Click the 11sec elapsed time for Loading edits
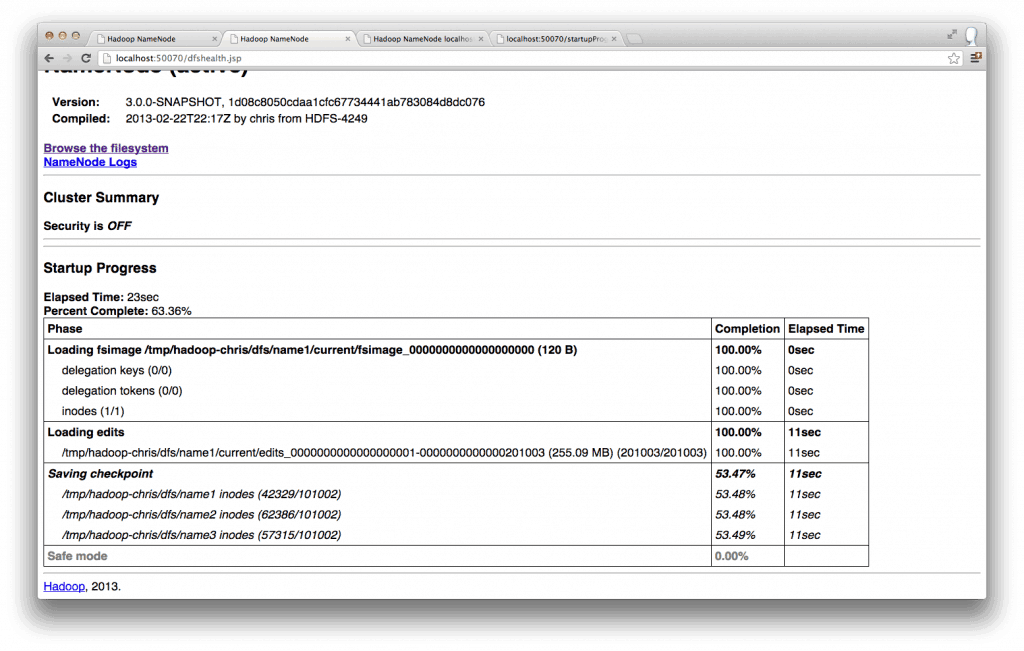The width and height of the screenshot is (1024, 651). pos(805,432)
